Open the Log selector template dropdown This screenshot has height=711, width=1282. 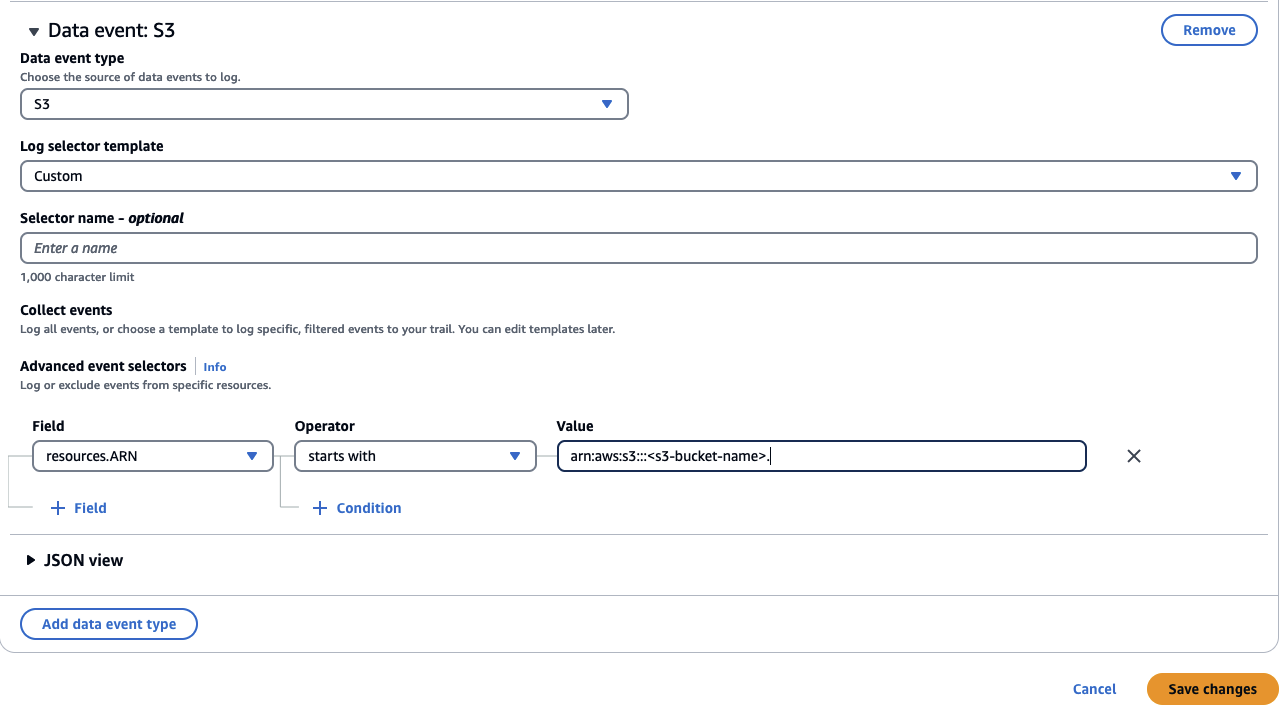tap(638, 176)
